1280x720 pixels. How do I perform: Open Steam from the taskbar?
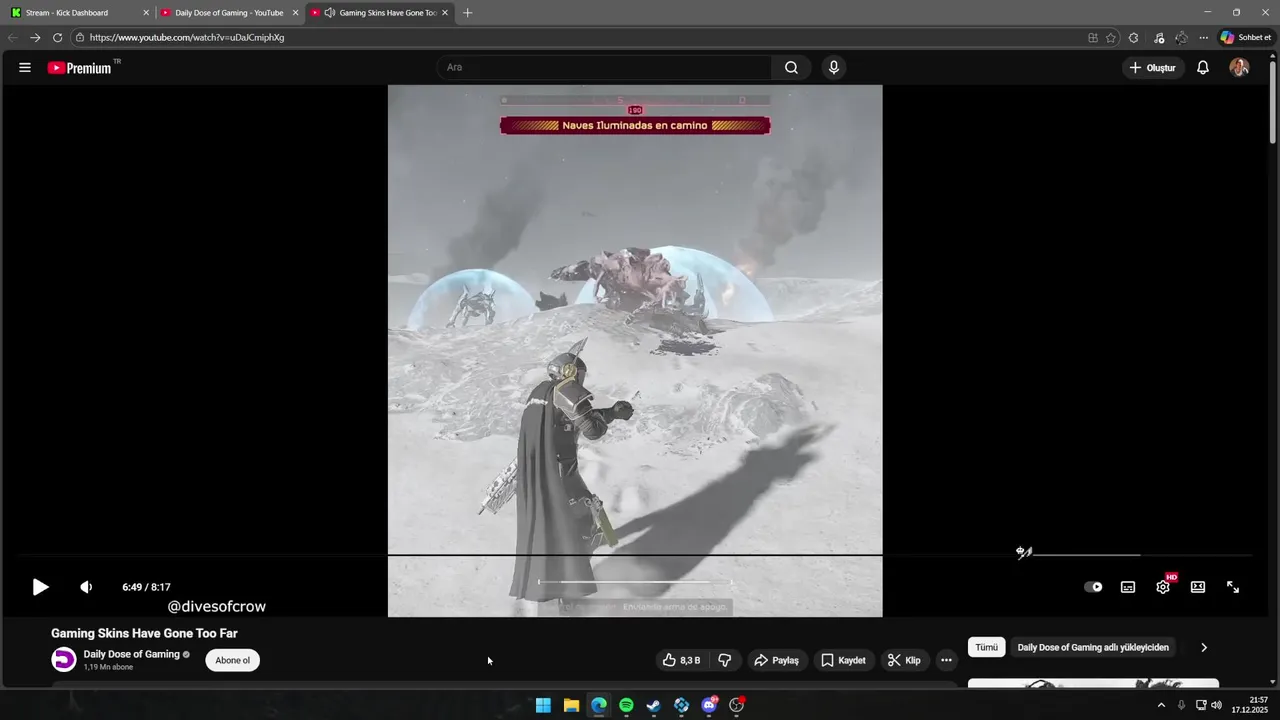click(654, 705)
